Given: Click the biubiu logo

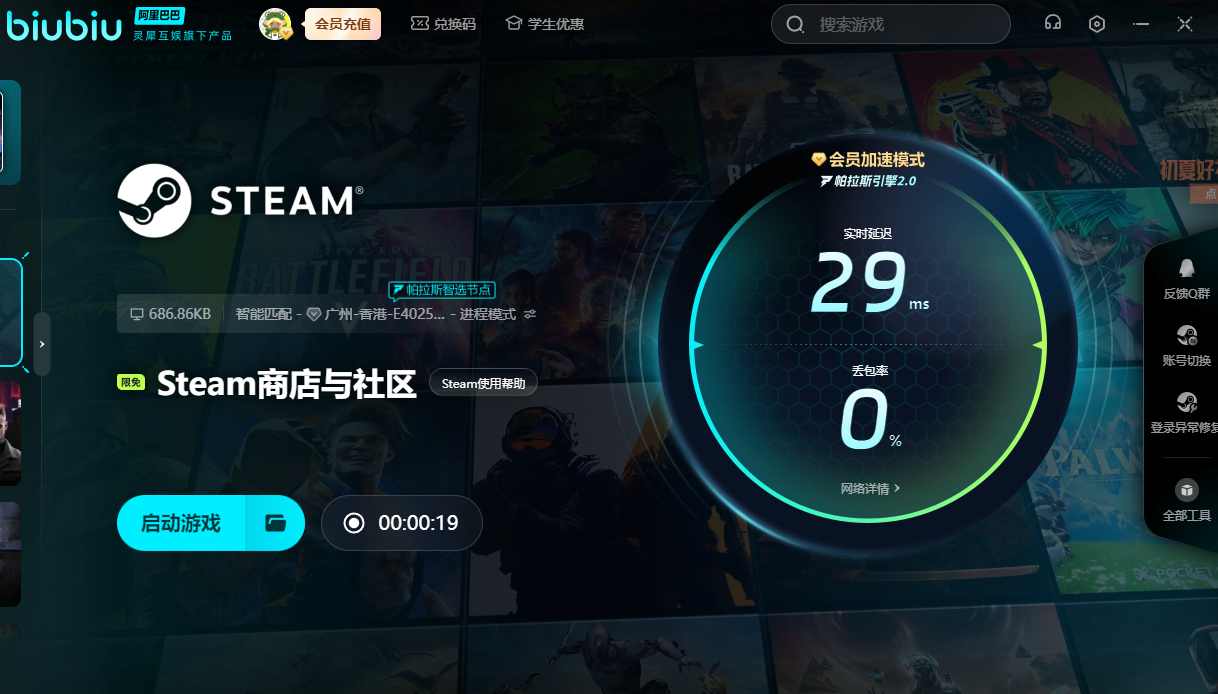Looking at the screenshot, I should 62,24.
